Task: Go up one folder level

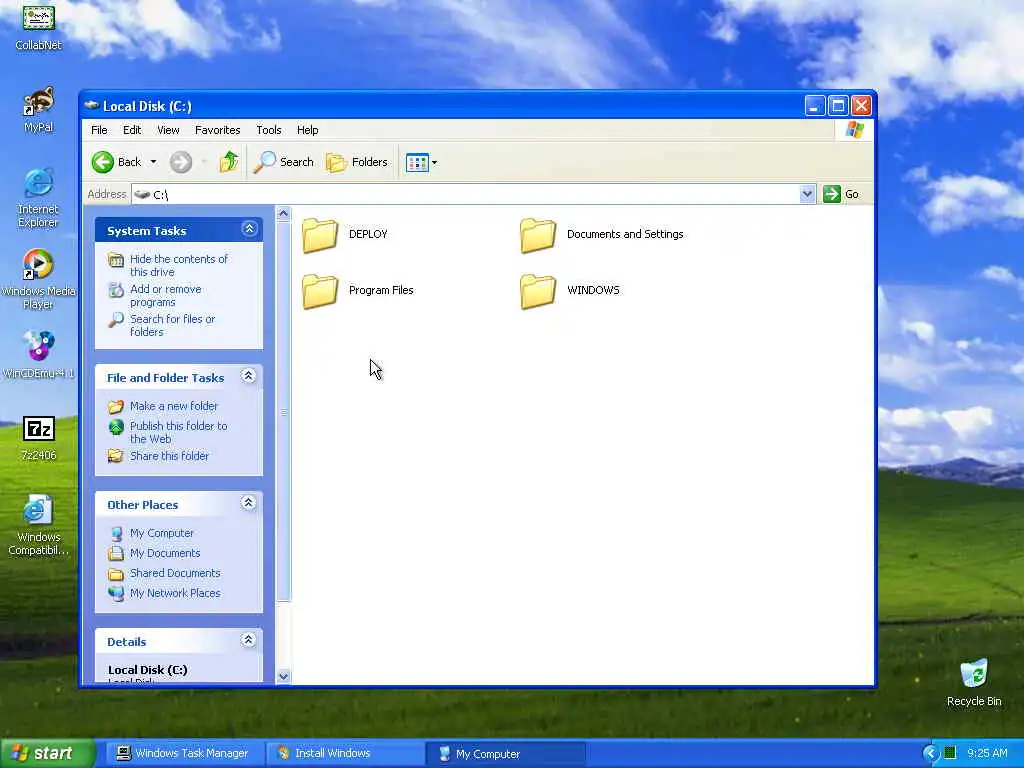Action: [229, 161]
